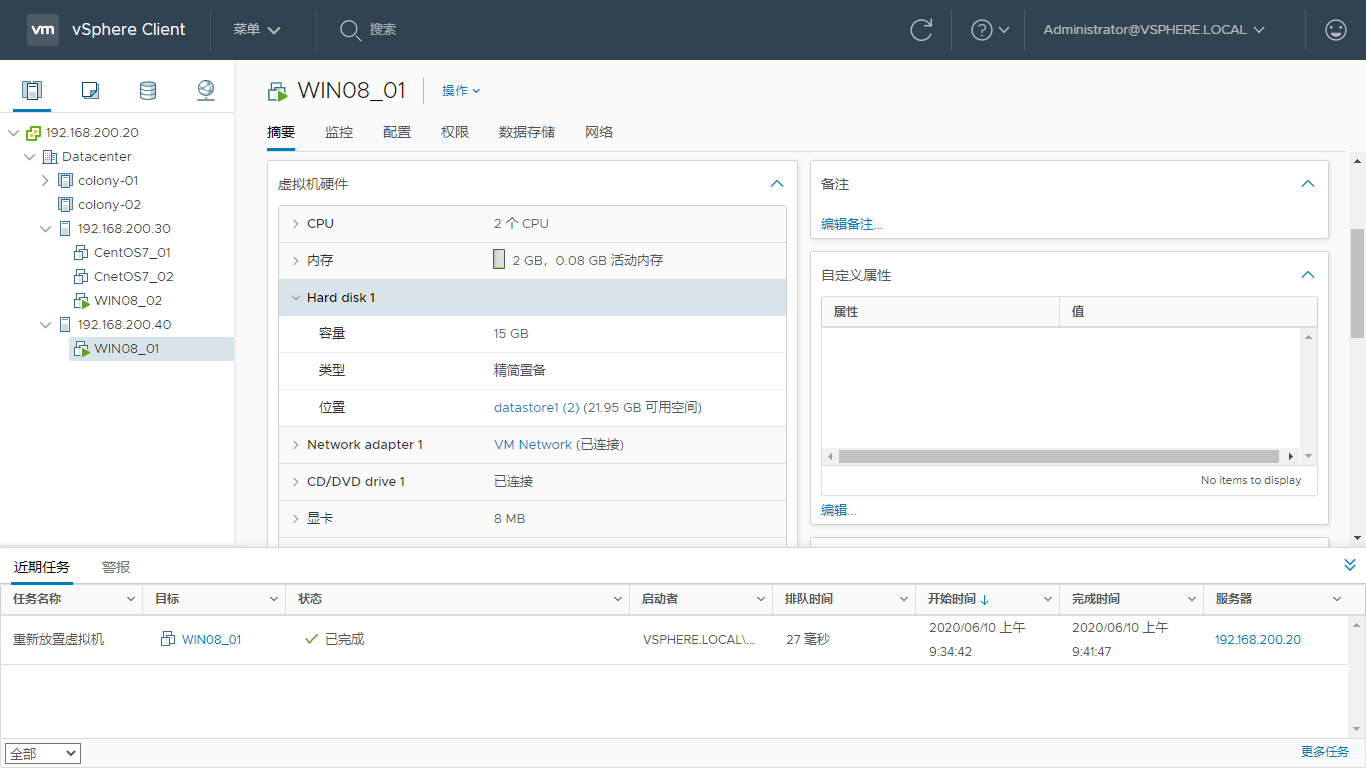Collapse the 自定义属性 panel
Image resolution: width=1366 pixels, height=768 pixels.
[1307, 274]
